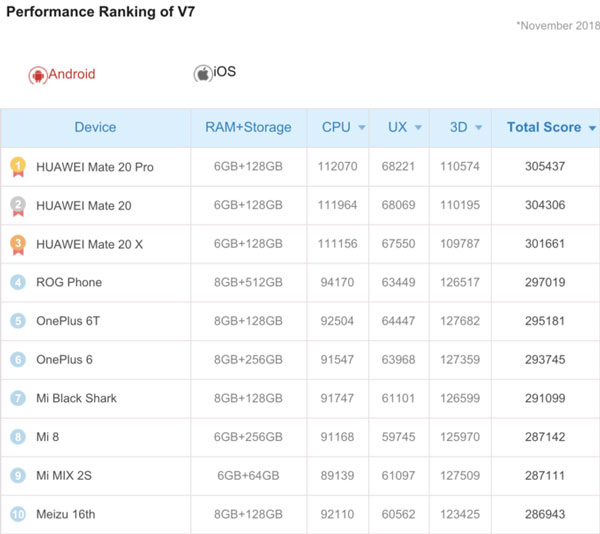The height and width of the screenshot is (534, 600).
Task: Switch to the iOS tab
Action: (224, 73)
